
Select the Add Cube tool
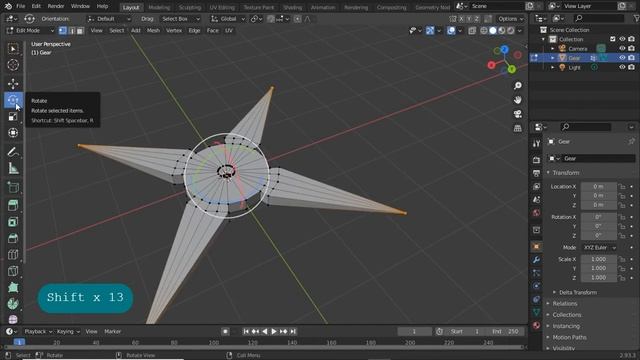(13, 187)
